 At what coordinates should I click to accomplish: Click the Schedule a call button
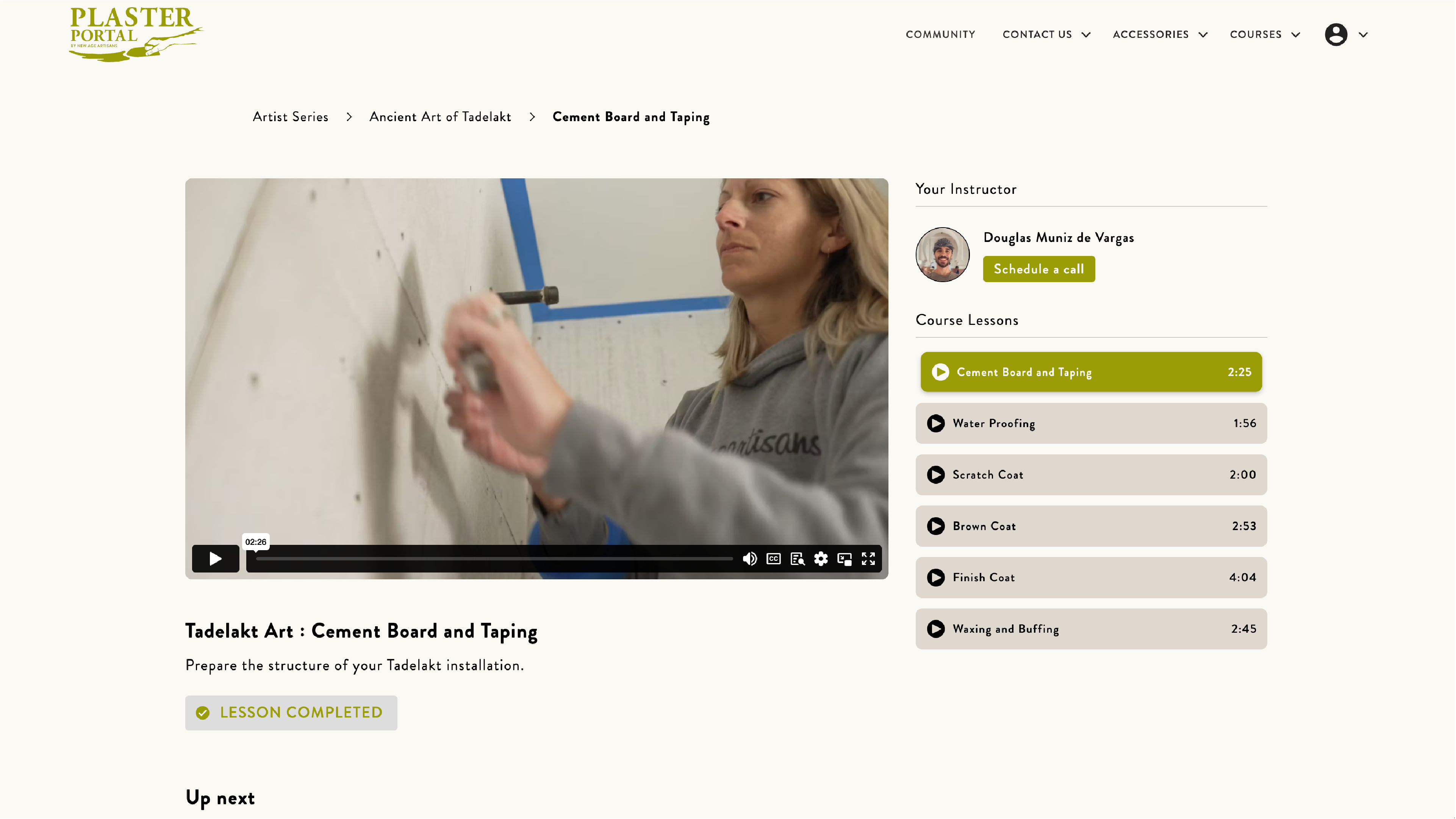(1038, 269)
